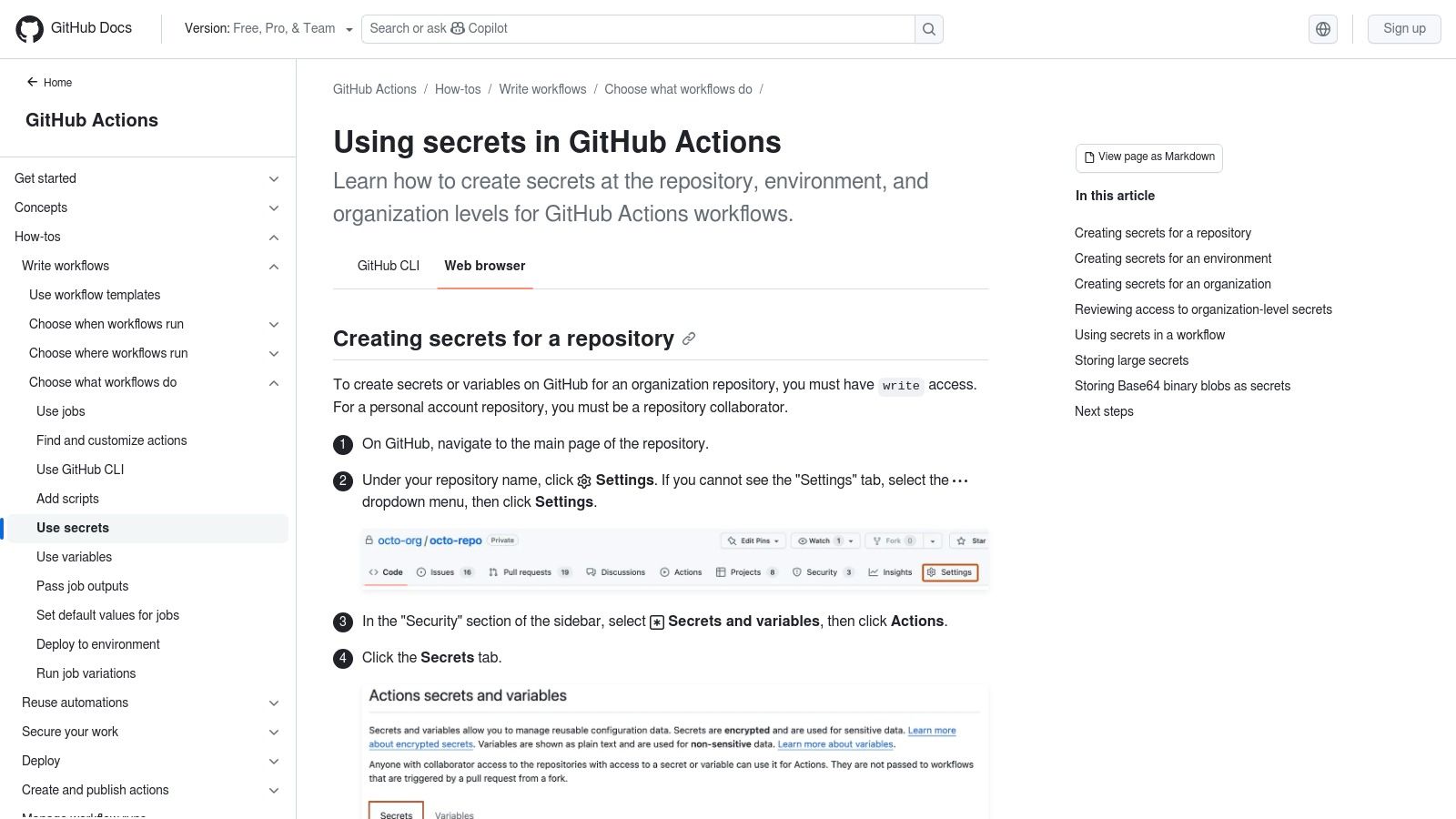
Task: Expand the Reuse automations chevron
Action: point(274,703)
